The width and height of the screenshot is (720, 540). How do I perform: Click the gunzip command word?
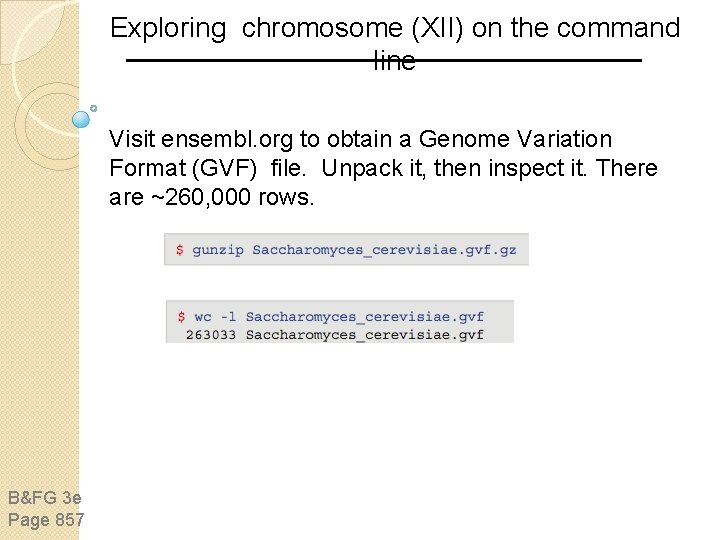(x=218, y=250)
